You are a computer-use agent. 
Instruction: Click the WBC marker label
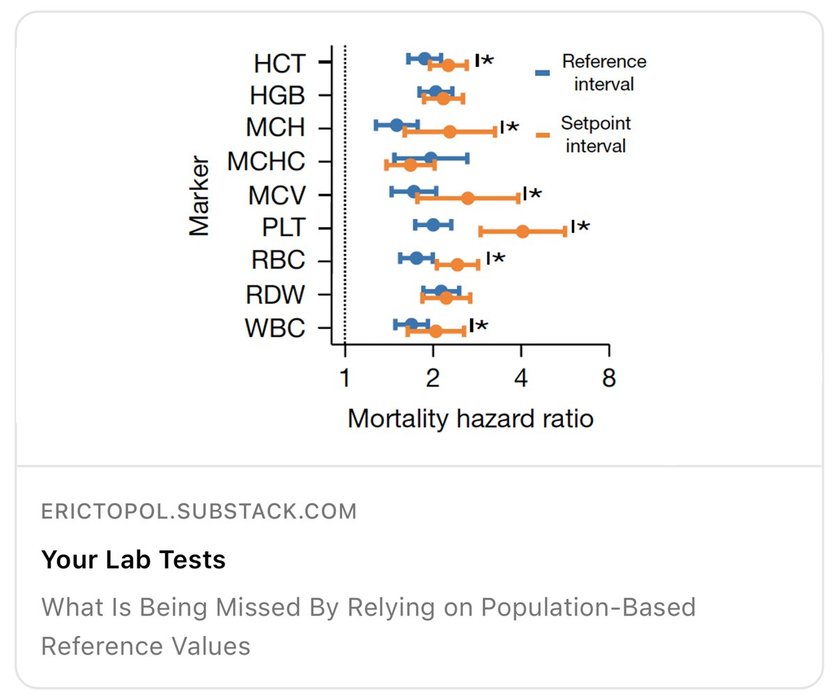[x=276, y=328]
